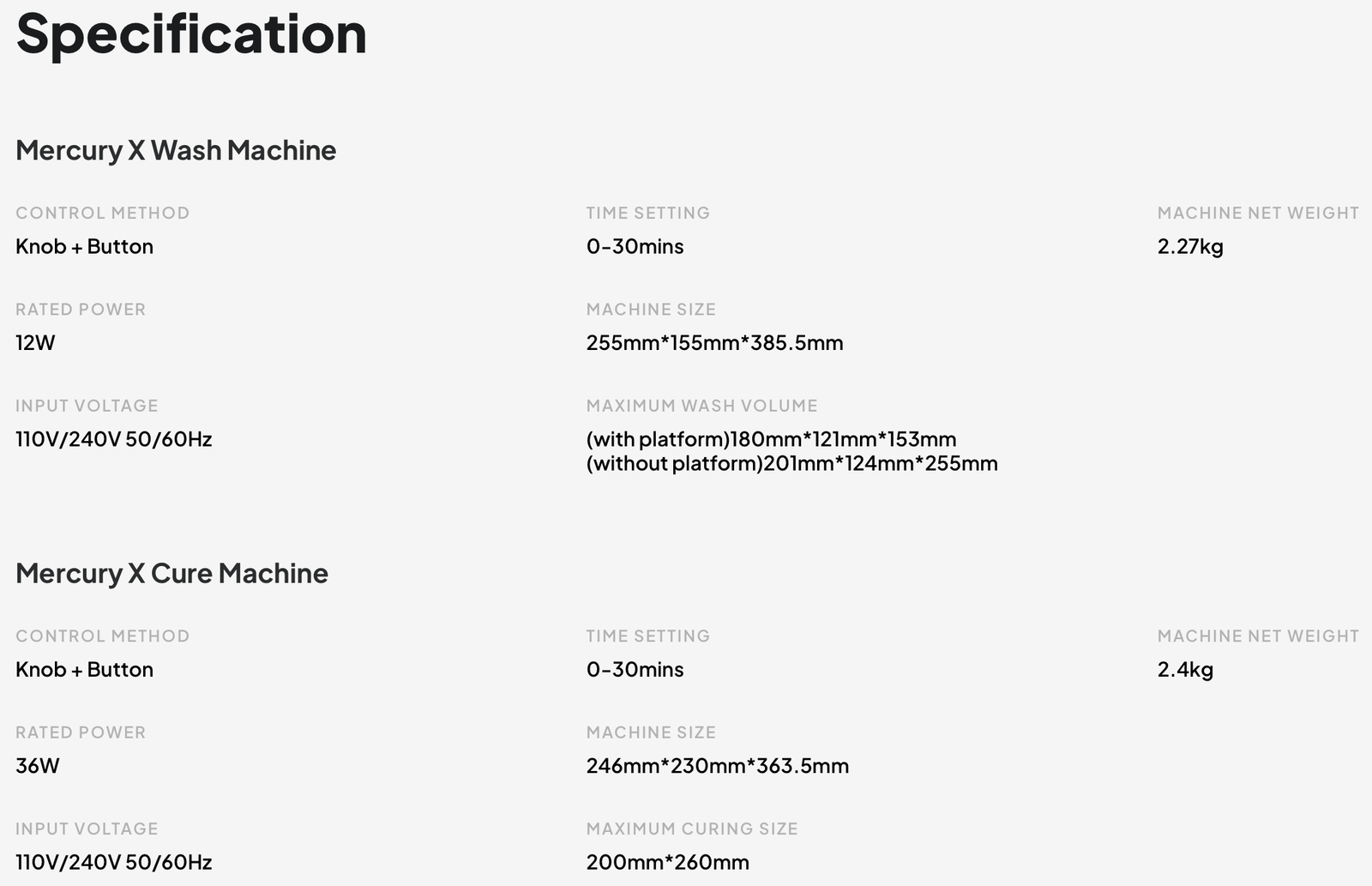Click the Mercury X Cure Machine heading

pyautogui.click(x=171, y=573)
